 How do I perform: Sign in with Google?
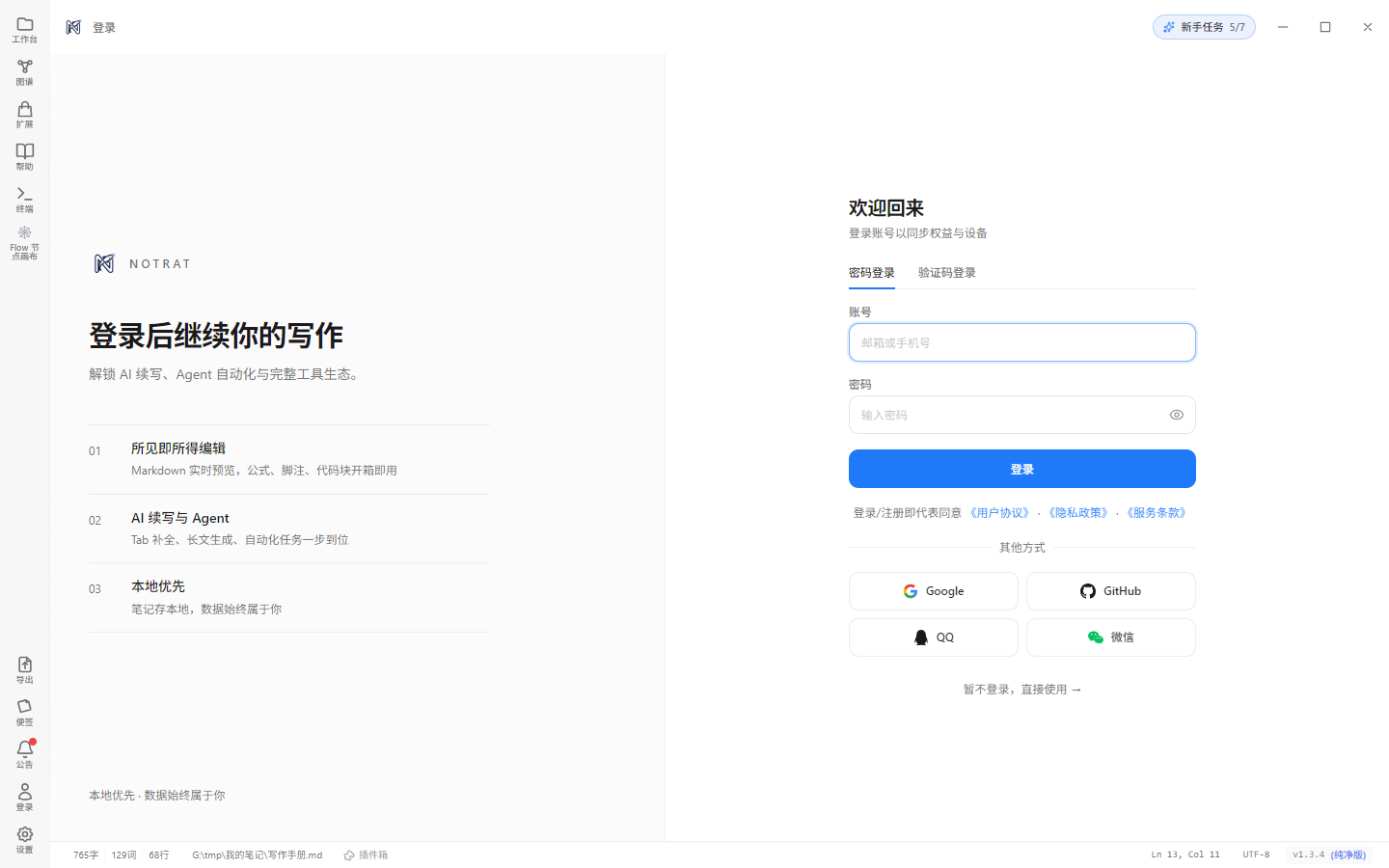(x=934, y=591)
